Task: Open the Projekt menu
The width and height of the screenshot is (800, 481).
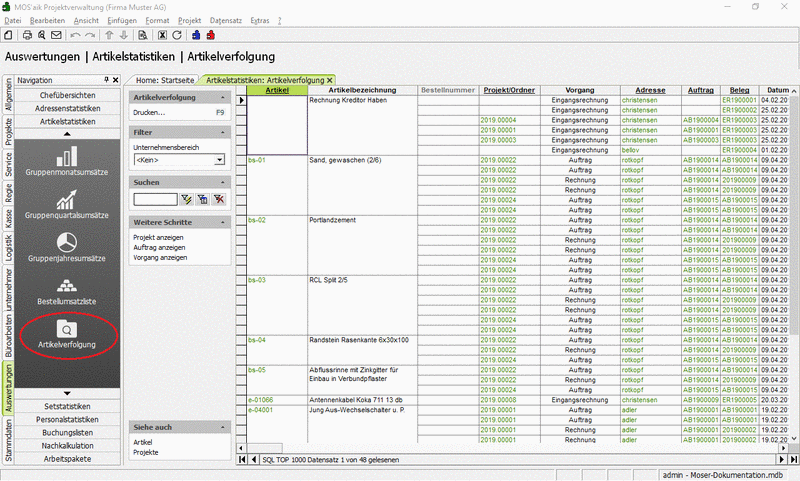Action: tap(189, 20)
